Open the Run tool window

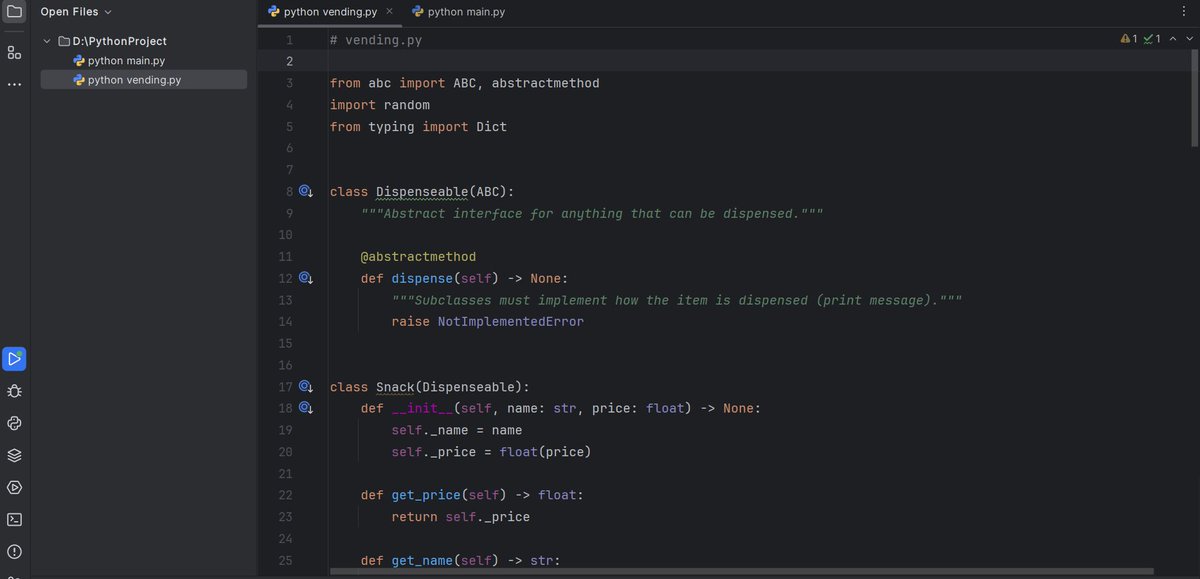click(x=14, y=358)
